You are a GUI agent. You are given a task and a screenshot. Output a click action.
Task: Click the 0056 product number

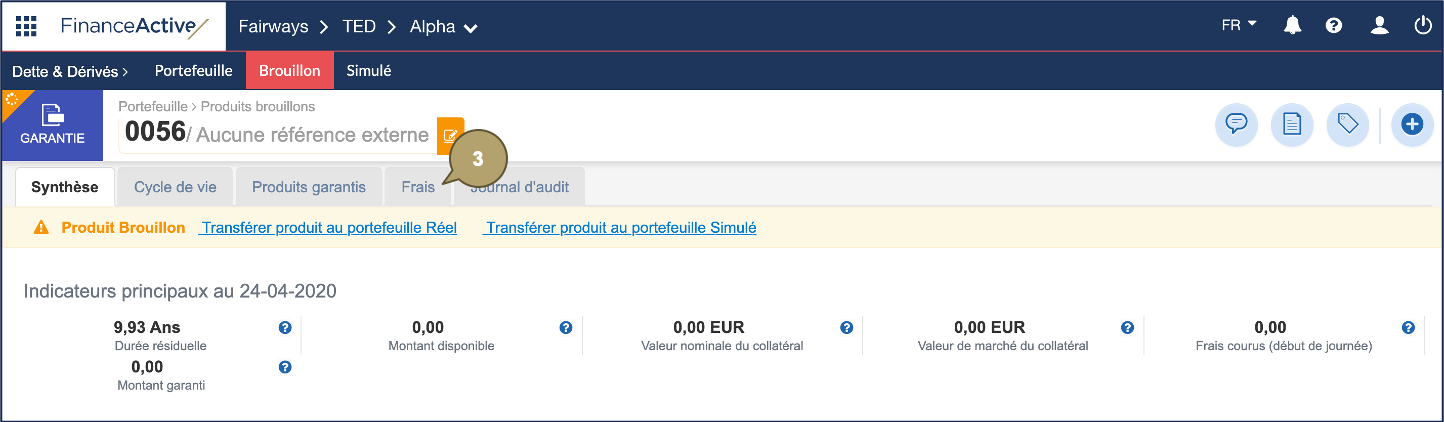[x=155, y=134]
